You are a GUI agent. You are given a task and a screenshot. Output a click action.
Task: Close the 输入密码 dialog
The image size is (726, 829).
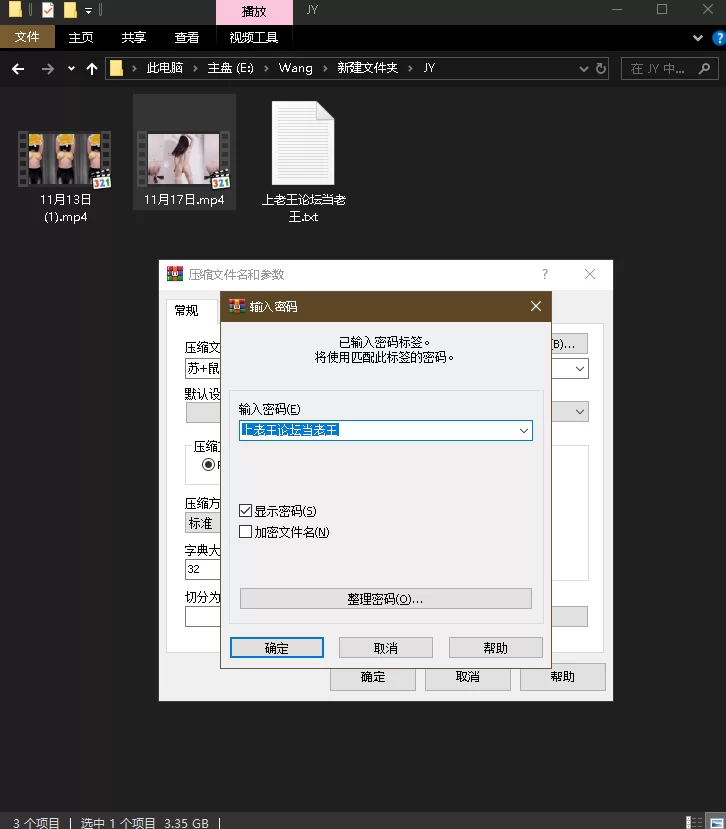[x=536, y=306]
